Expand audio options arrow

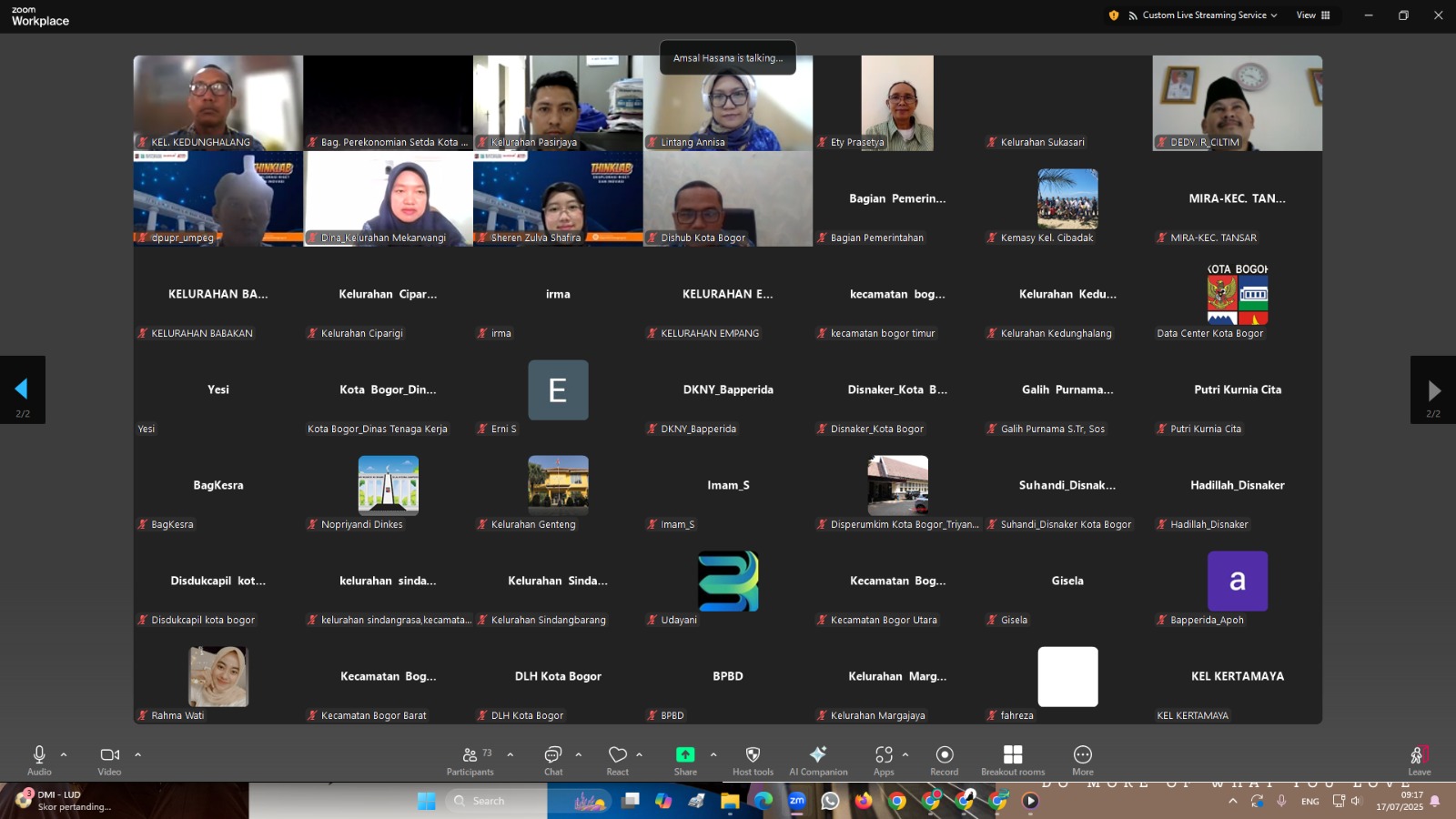64,754
